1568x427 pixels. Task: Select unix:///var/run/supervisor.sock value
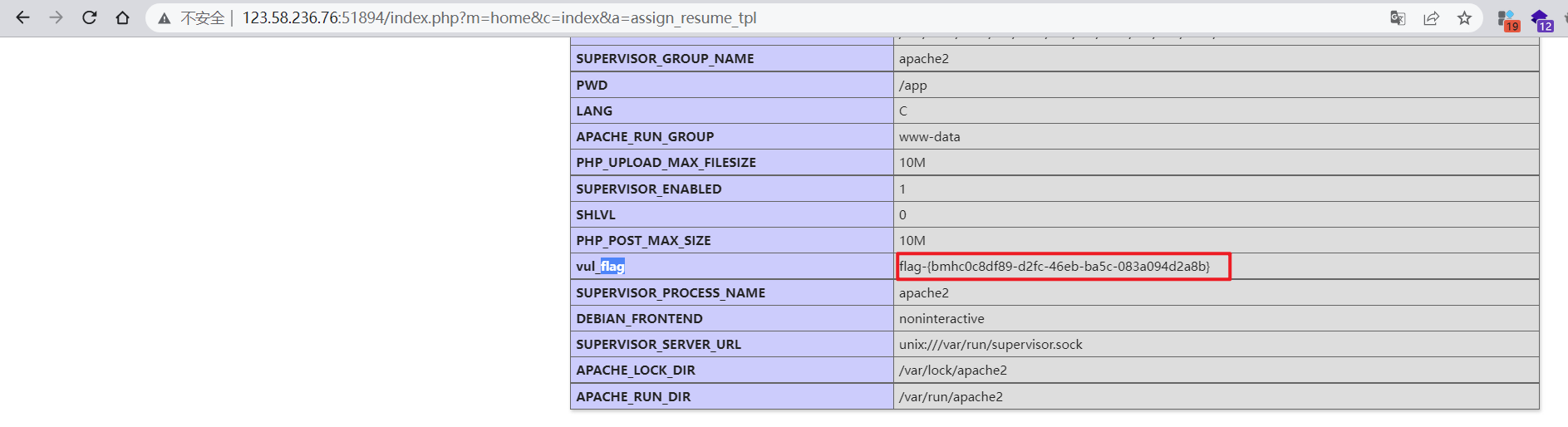click(x=990, y=344)
